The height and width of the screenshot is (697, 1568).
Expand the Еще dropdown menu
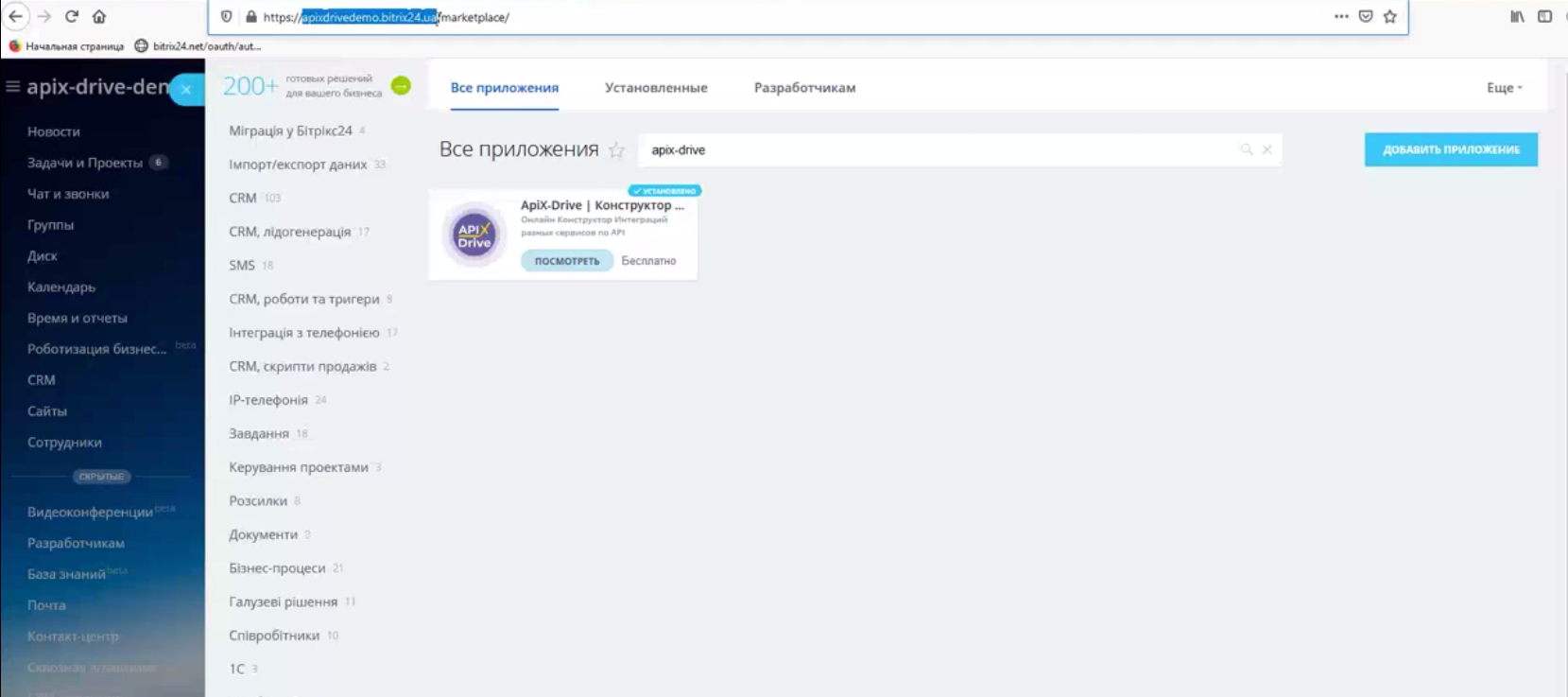(1504, 88)
